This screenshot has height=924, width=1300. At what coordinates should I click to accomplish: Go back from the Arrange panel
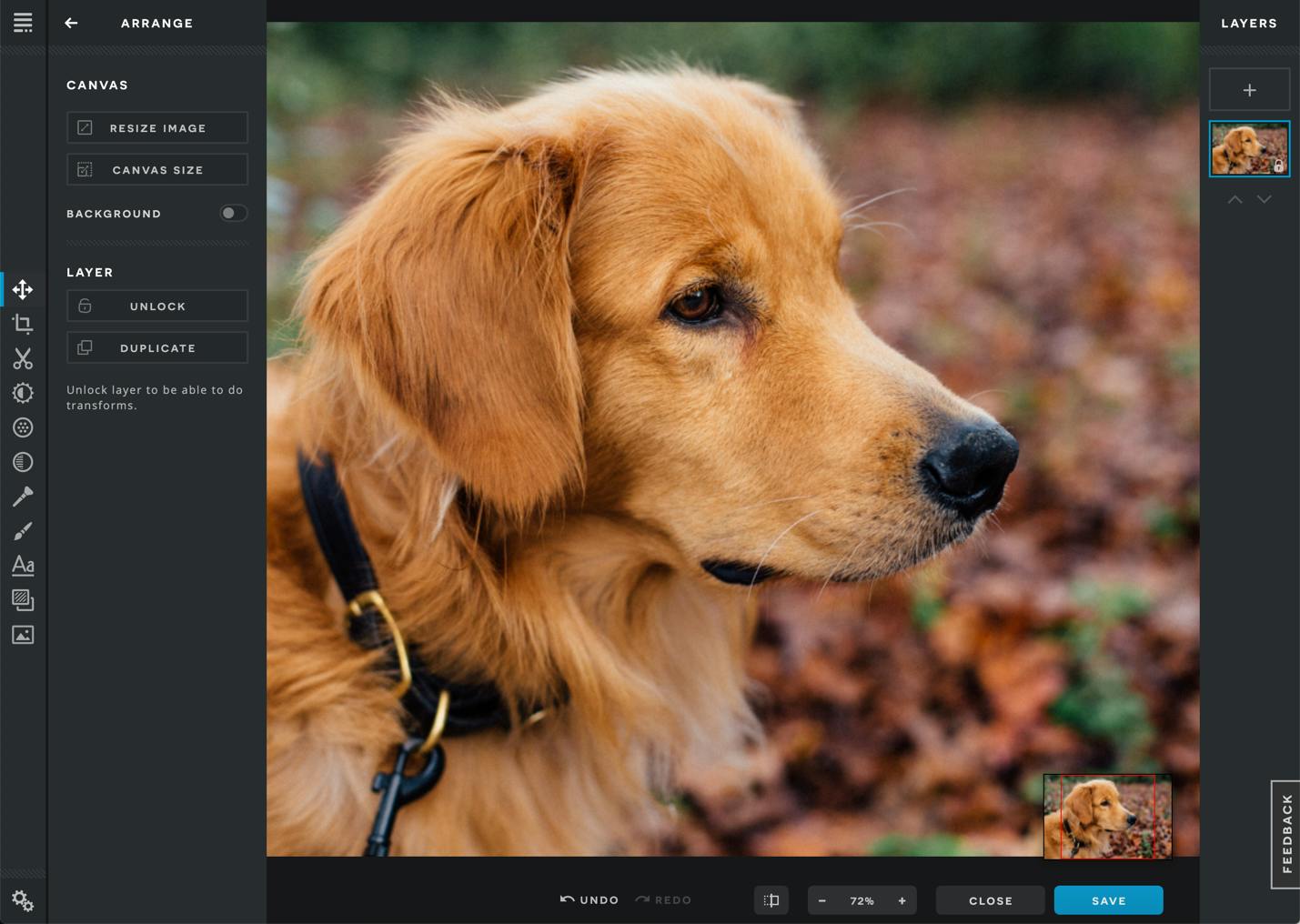[x=71, y=23]
